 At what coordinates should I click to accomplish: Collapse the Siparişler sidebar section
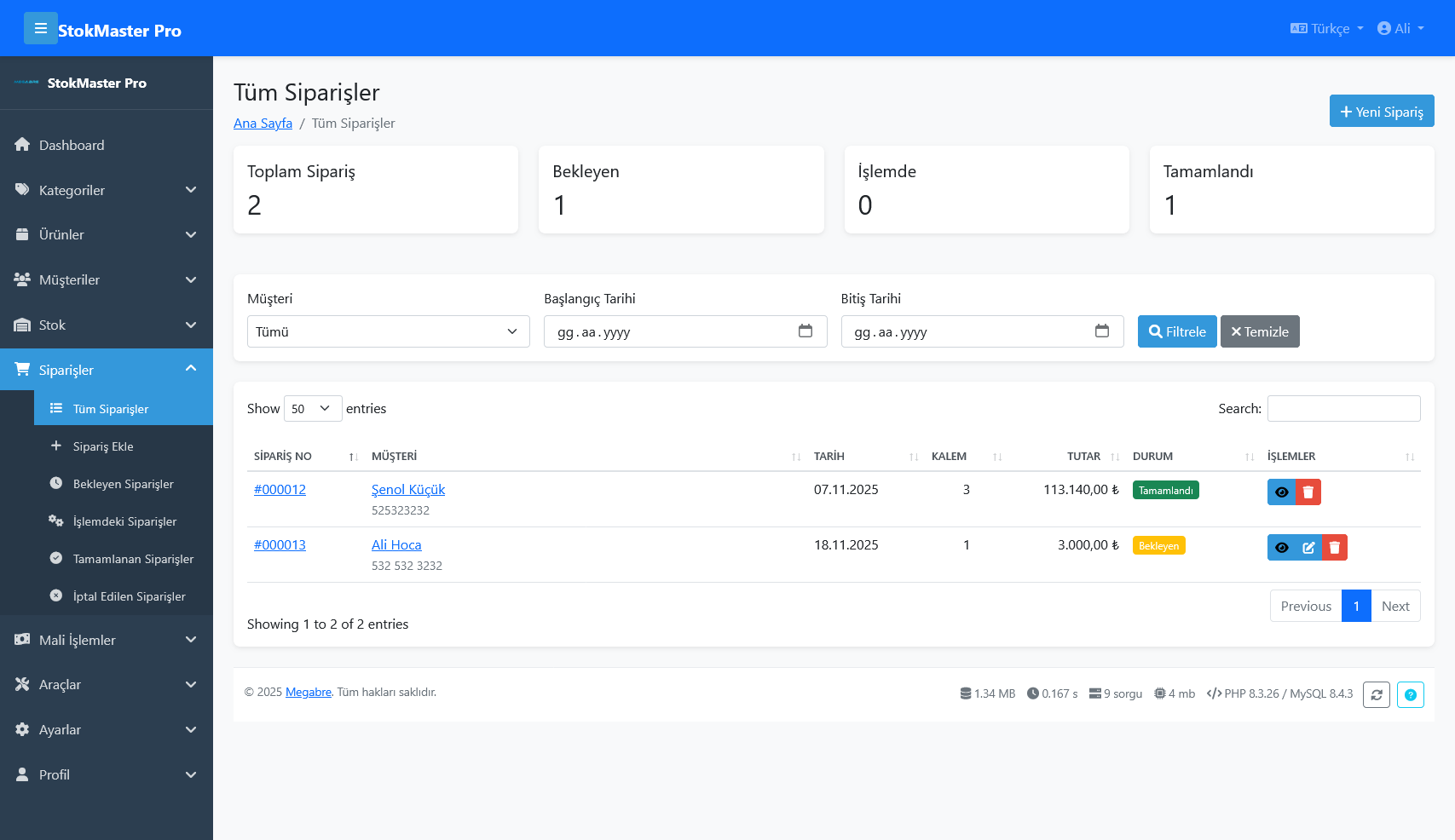pyautogui.click(x=191, y=369)
